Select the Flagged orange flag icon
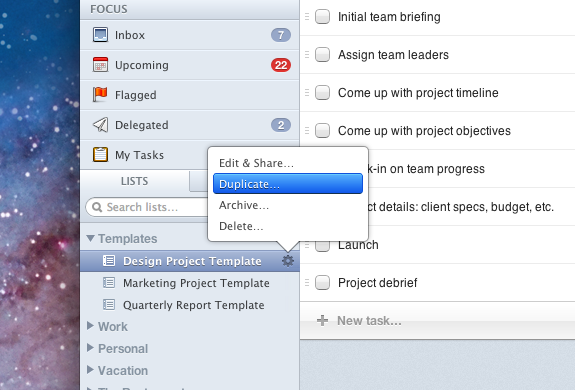The width and height of the screenshot is (575, 390). coord(100,95)
